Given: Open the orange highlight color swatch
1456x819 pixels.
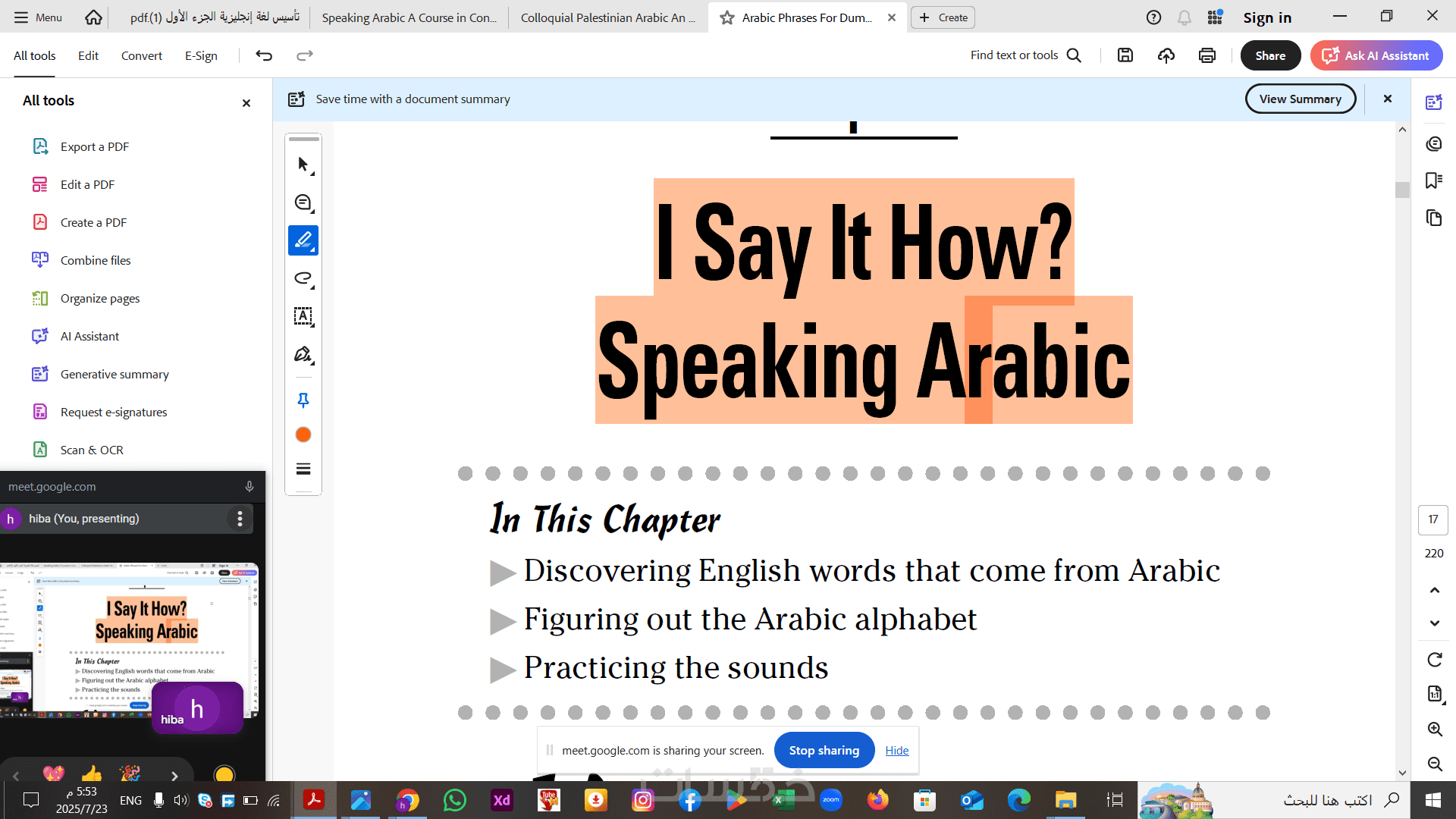Looking at the screenshot, I should tap(303, 435).
